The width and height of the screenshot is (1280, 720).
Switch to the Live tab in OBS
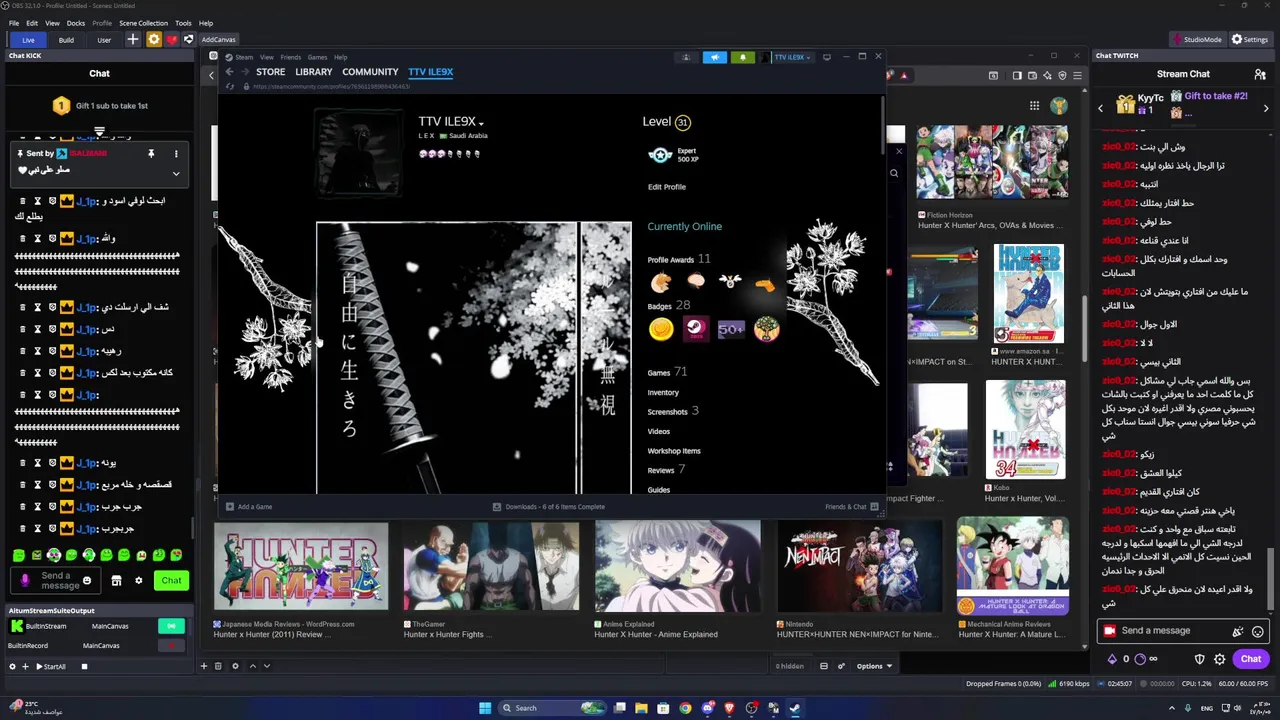[x=28, y=40]
